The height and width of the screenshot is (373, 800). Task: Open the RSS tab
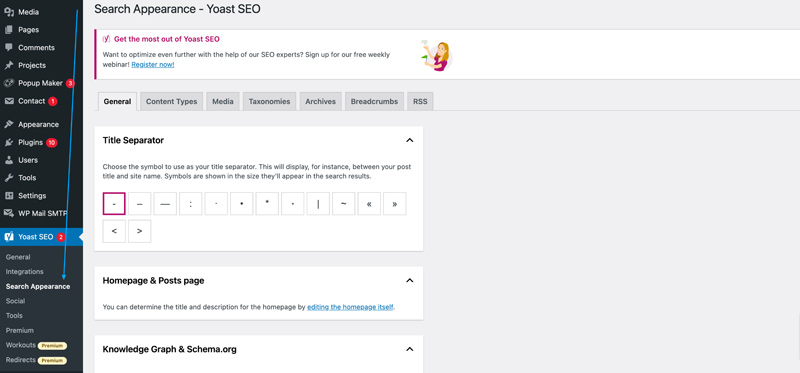click(x=420, y=102)
